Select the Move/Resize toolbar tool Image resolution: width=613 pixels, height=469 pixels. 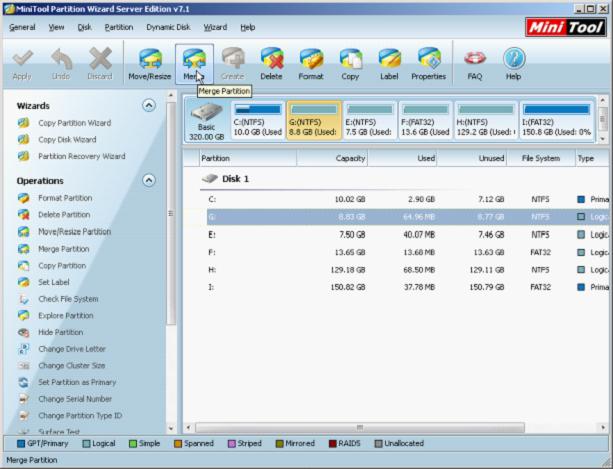click(150, 64)
